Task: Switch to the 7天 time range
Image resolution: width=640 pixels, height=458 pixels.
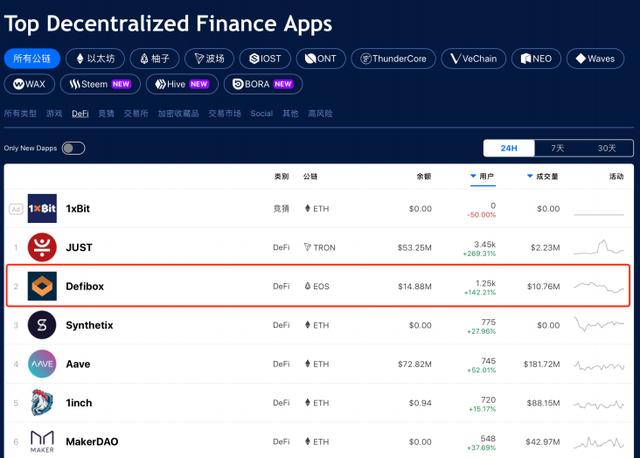Action: (558, 148)
